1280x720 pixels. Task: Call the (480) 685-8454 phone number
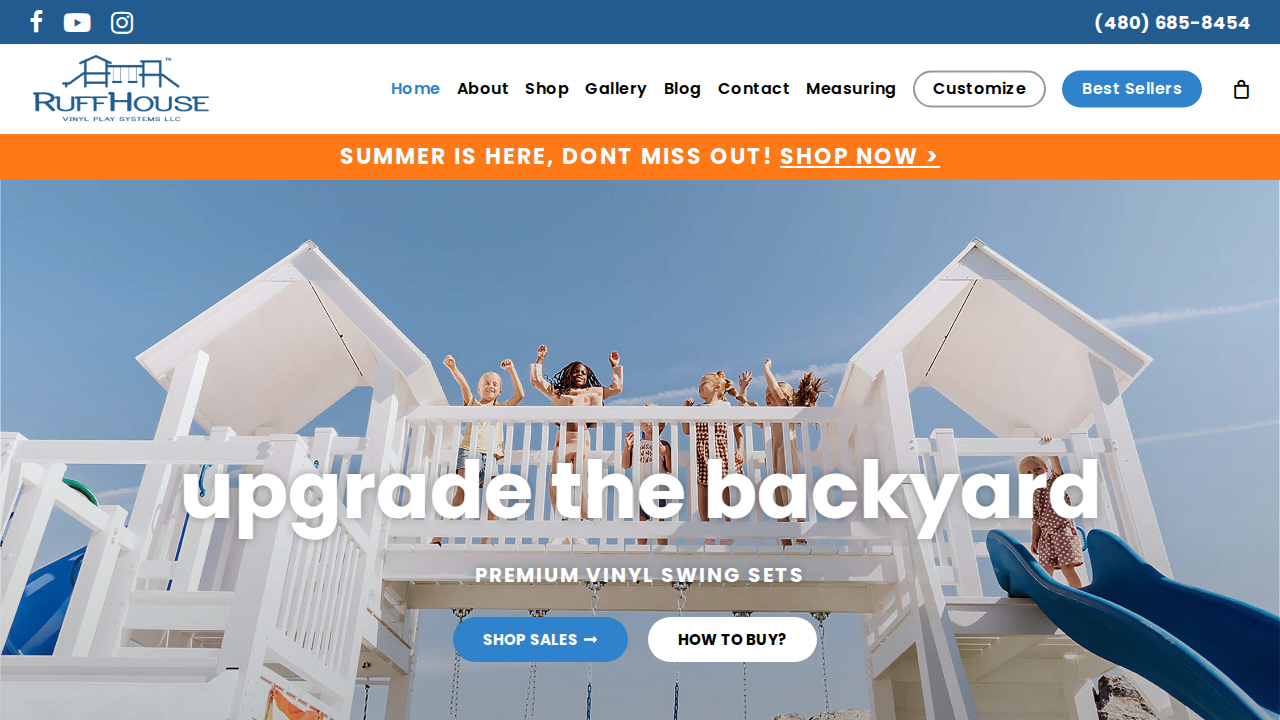[1172, 22]
